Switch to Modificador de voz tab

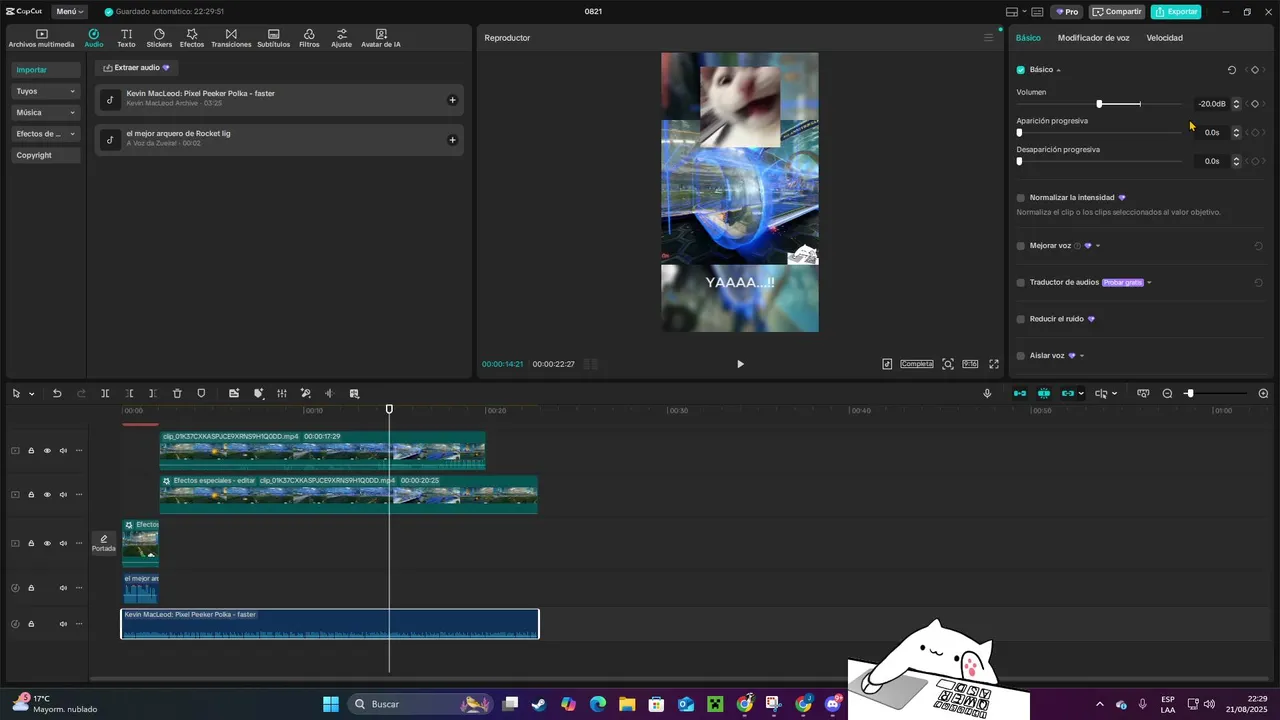point(1093,38)
